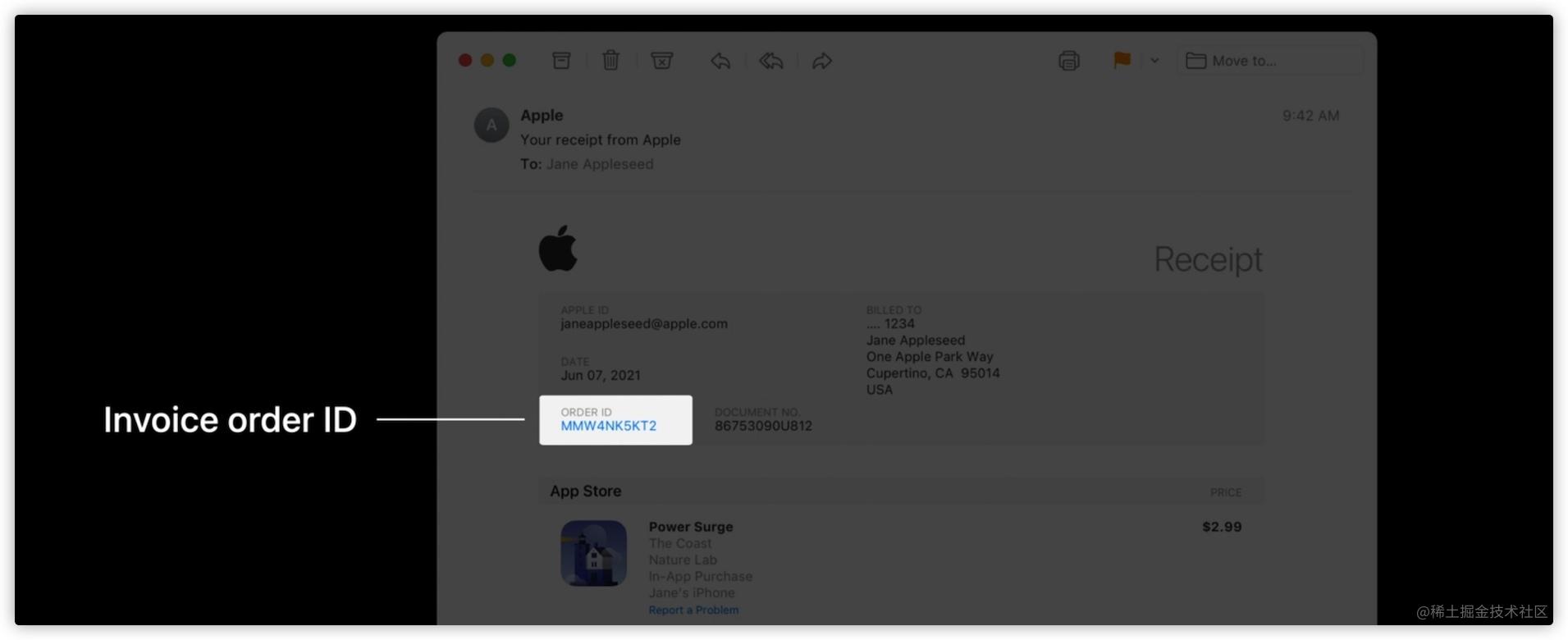Delete the email with trash icon
This screenshot has width=1568, height=640.
pyautogui.click(x=610, y=60)
